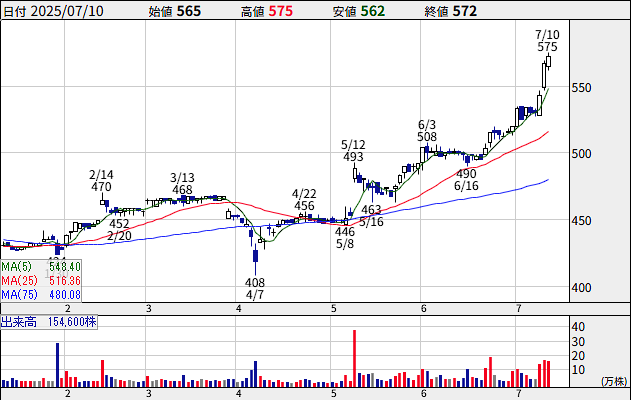Click the volume axis label 40
The width and height of the screenshot is (631, 400).
[578, 326]
